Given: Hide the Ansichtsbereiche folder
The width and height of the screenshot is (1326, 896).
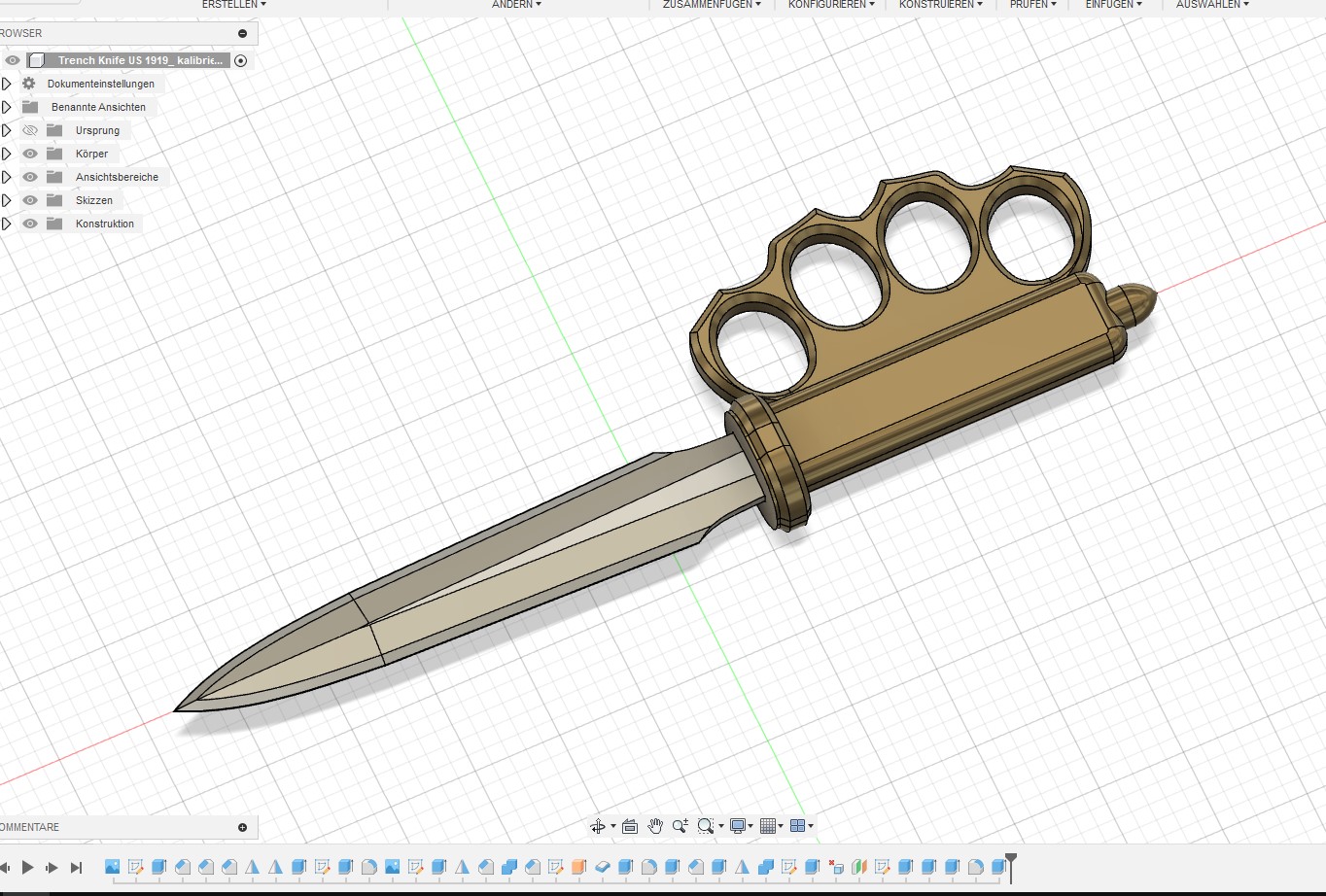Looking at the screenshot, I should pyautogui.click(x=30, y=177).
